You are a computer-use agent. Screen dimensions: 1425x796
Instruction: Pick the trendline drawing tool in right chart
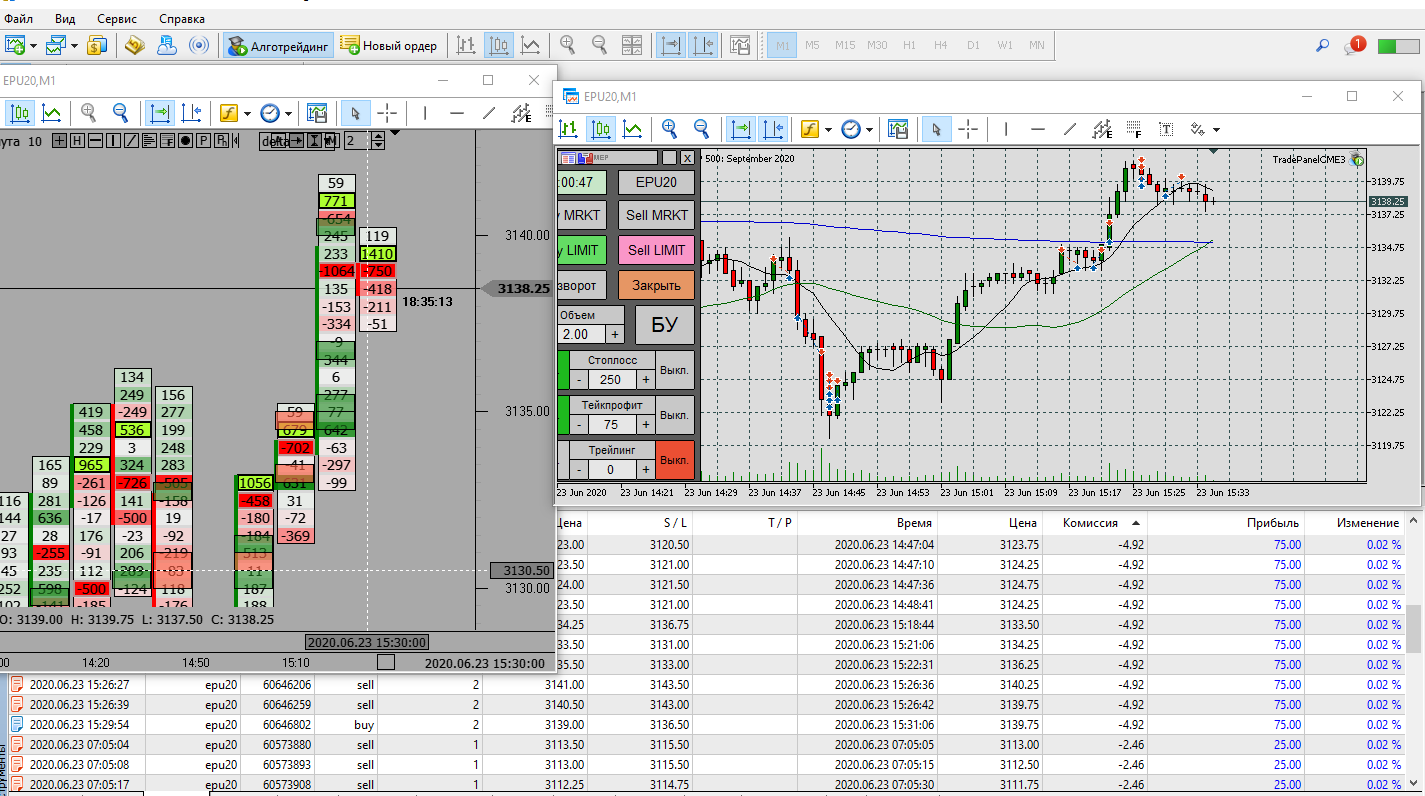click(x=1070, y=129)
